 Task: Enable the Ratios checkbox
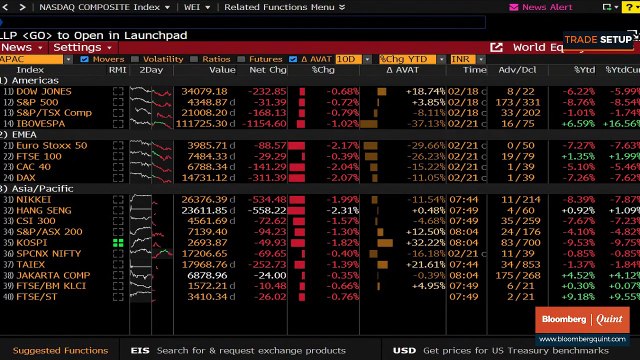[x=194, y=59]
